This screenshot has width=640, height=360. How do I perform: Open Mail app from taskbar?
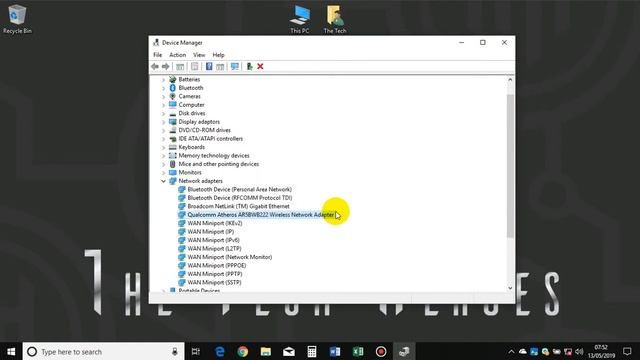(x=289, y=351)
